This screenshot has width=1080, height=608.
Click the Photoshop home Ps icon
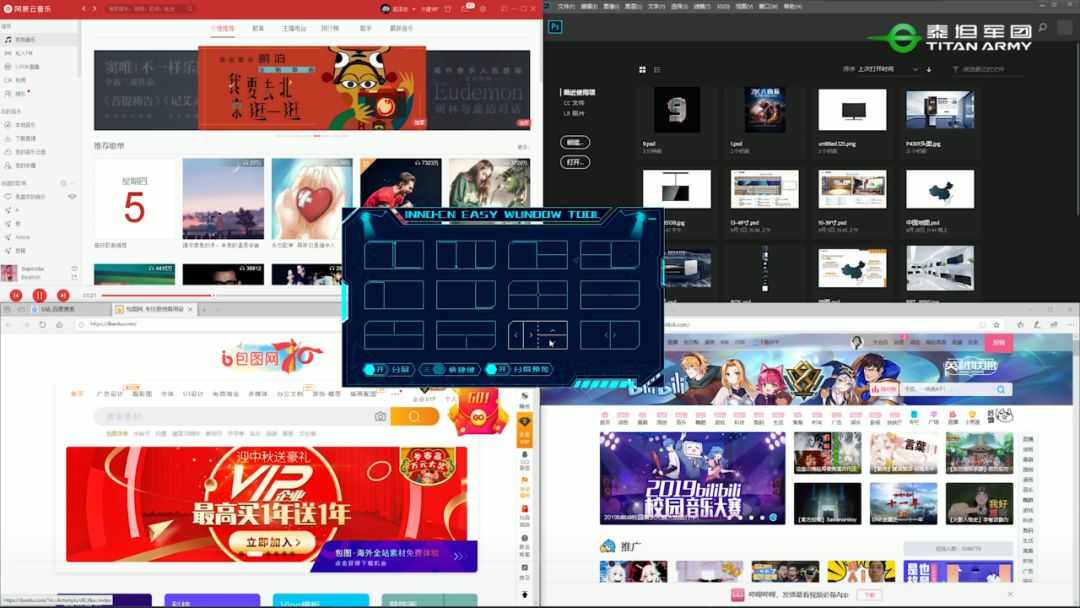tap(555, 26)
